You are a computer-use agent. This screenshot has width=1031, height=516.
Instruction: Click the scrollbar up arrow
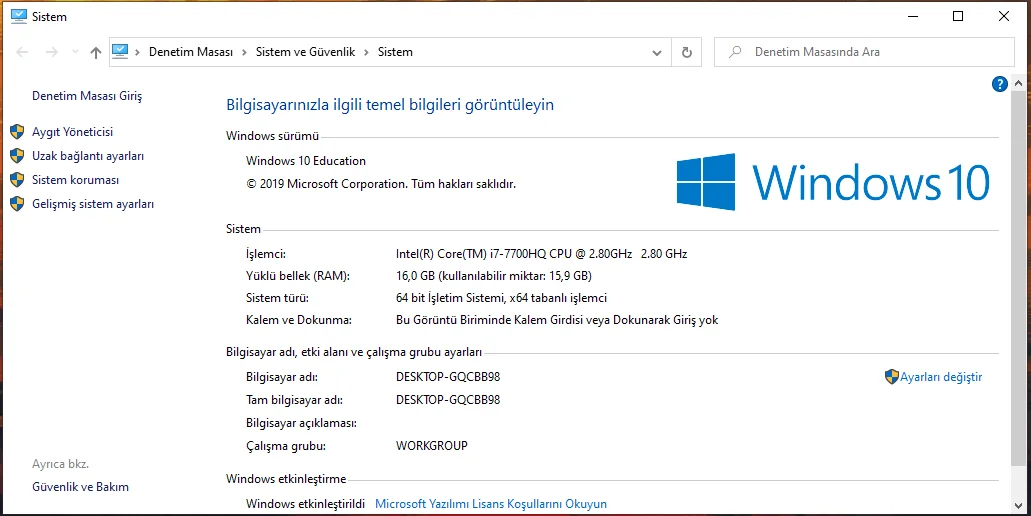1018,84
